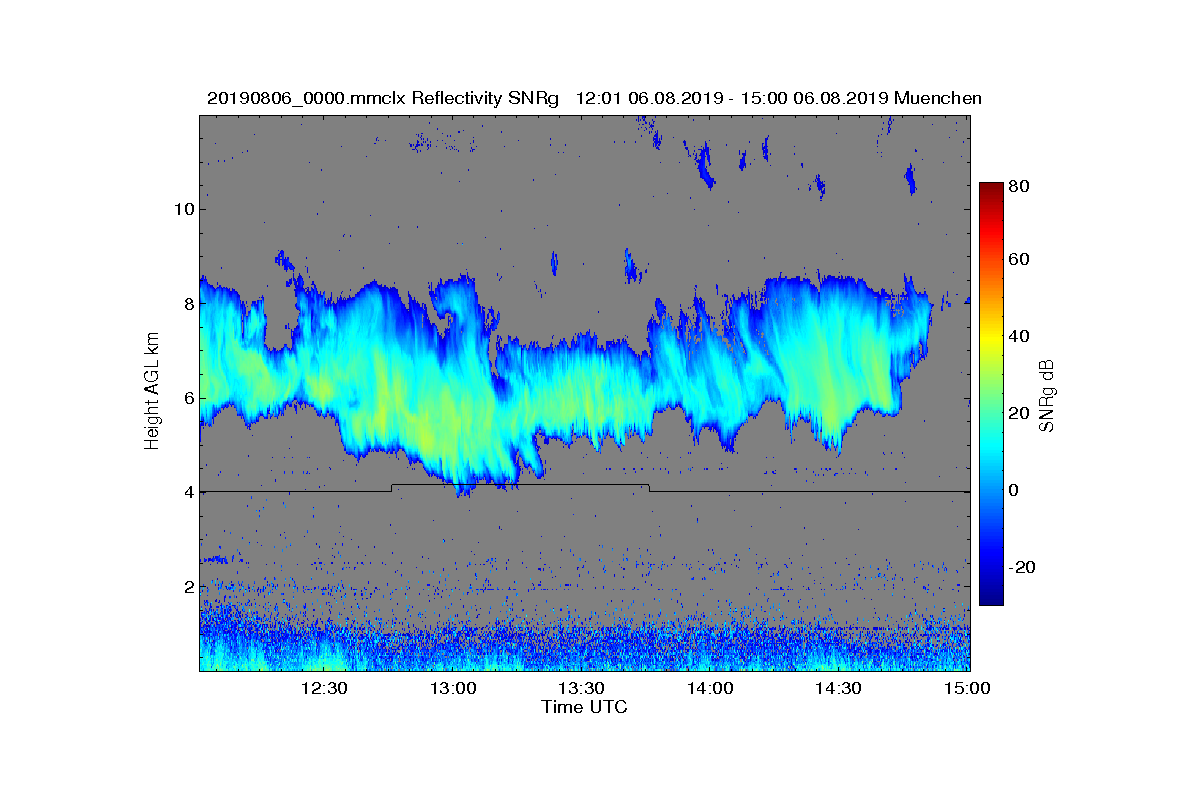Click the colorbar value 40
The width and height of the screenshot is (1200, 800).
(1020, 337)
